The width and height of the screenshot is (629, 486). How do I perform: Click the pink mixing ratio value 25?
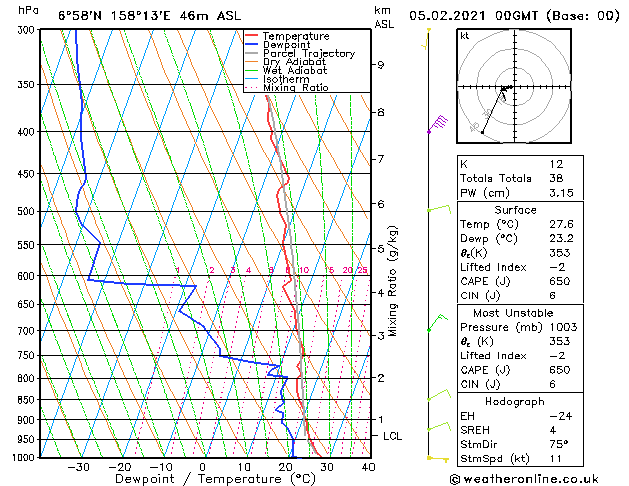[x=362, y=270]
